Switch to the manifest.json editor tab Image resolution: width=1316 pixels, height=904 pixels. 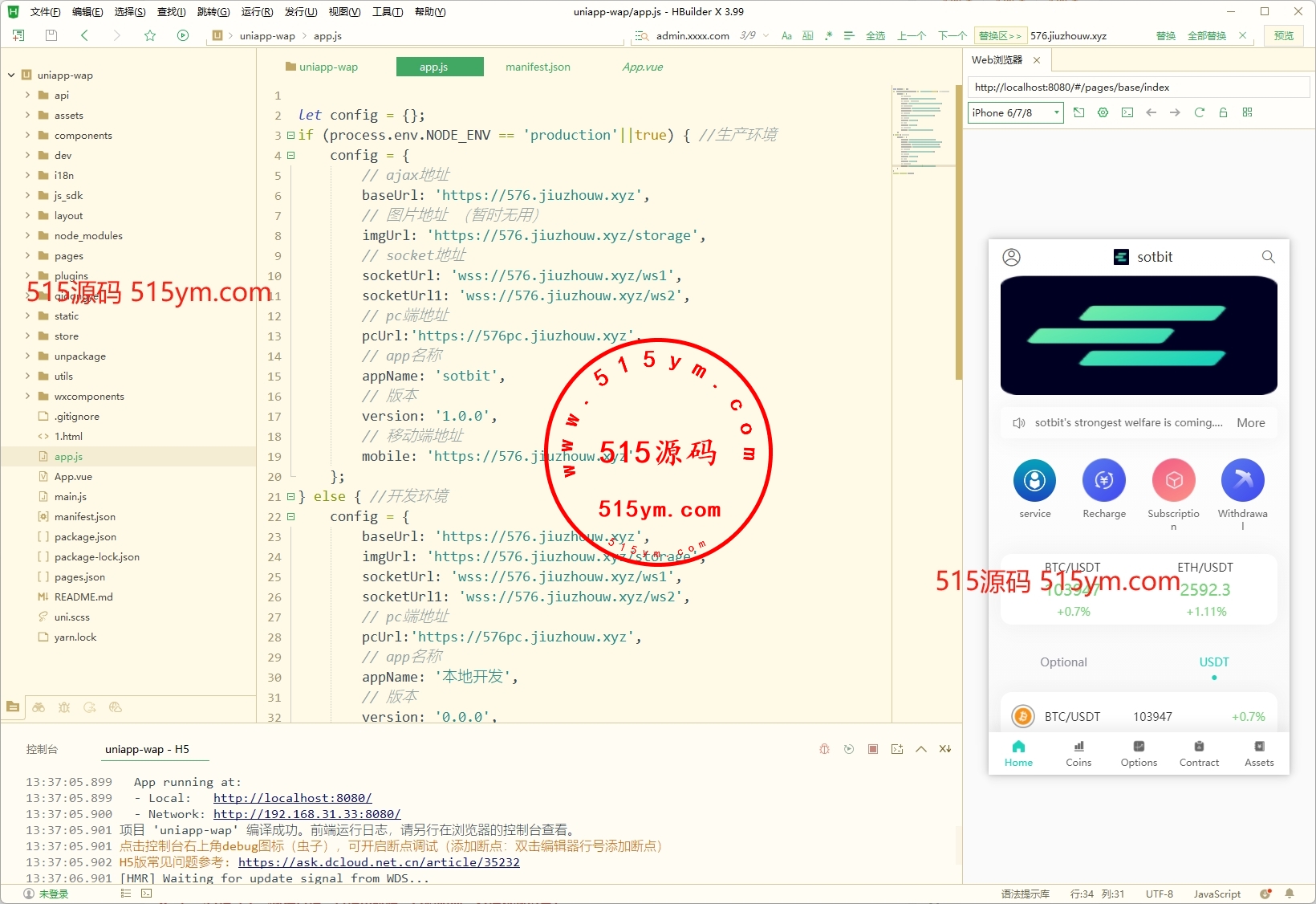pos(538,67)
